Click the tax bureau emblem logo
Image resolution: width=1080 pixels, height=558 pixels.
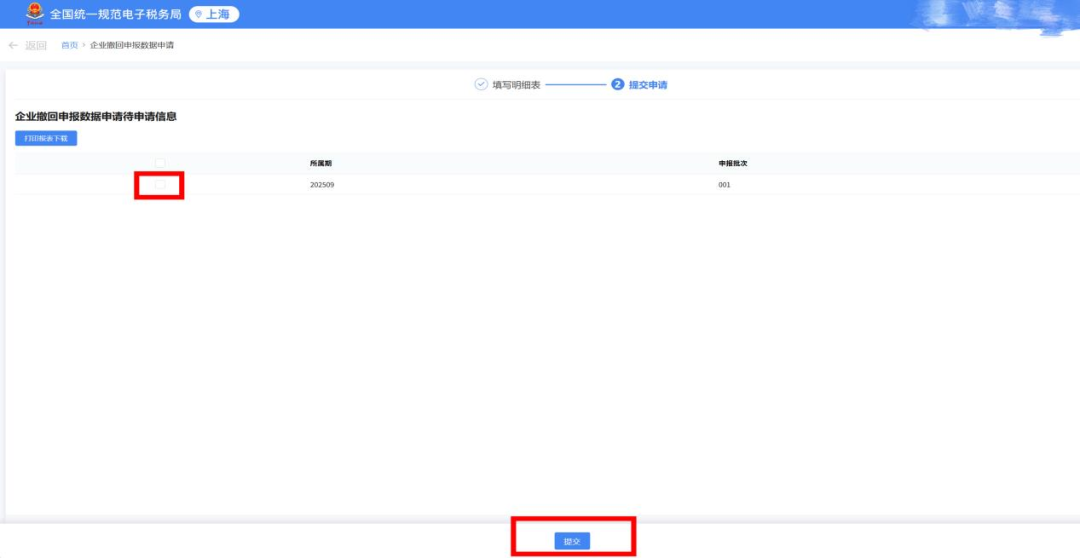[x=35, y=14]
